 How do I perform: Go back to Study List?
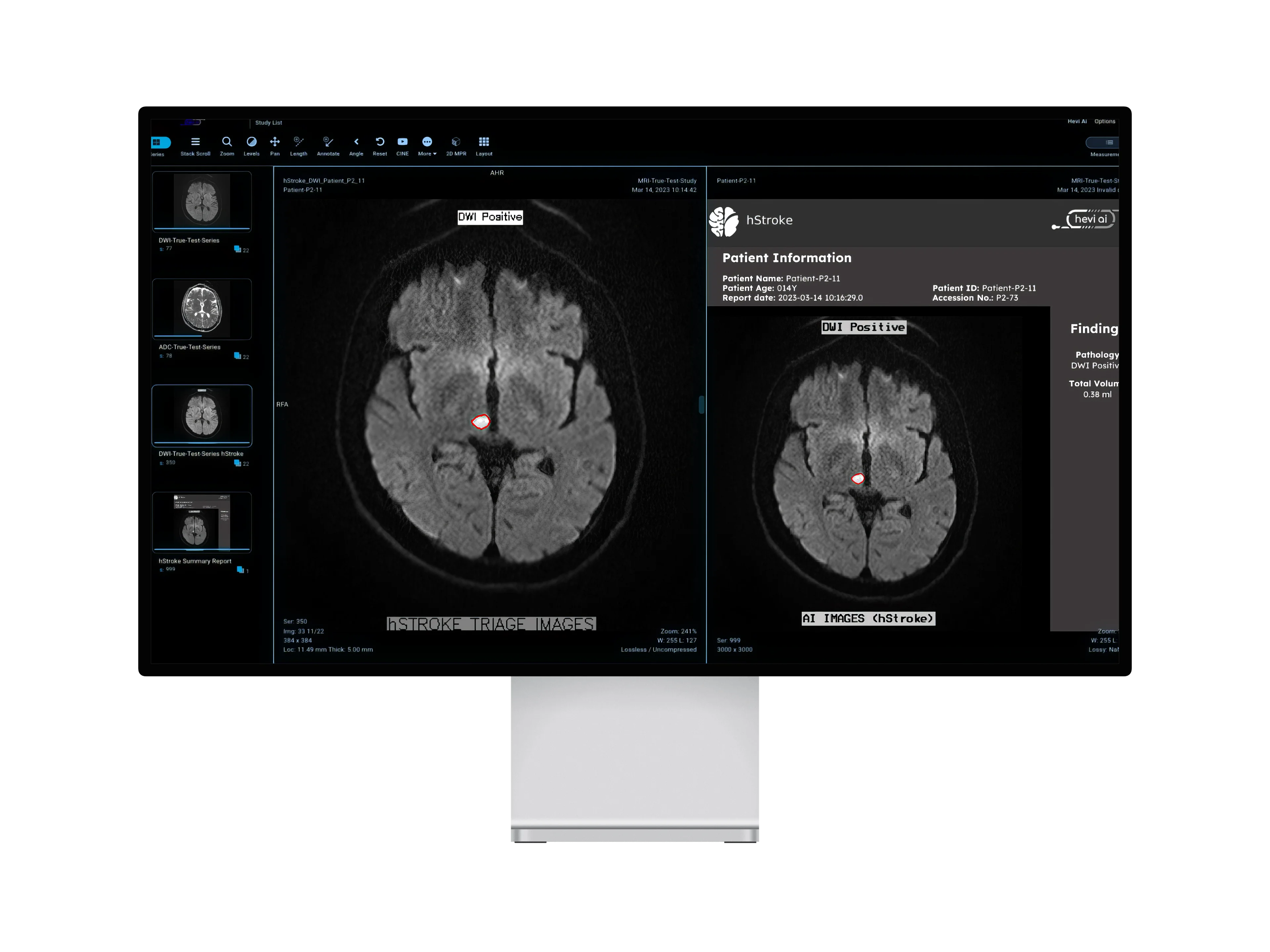pyautogui.click(x=268, y=123)
